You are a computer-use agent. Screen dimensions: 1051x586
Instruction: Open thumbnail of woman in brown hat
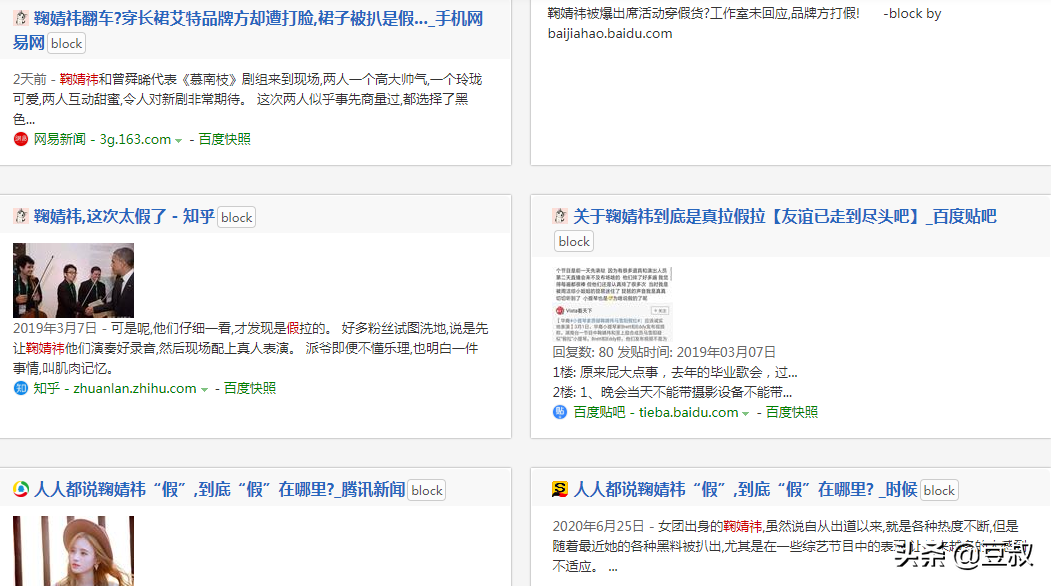point(73,551)
